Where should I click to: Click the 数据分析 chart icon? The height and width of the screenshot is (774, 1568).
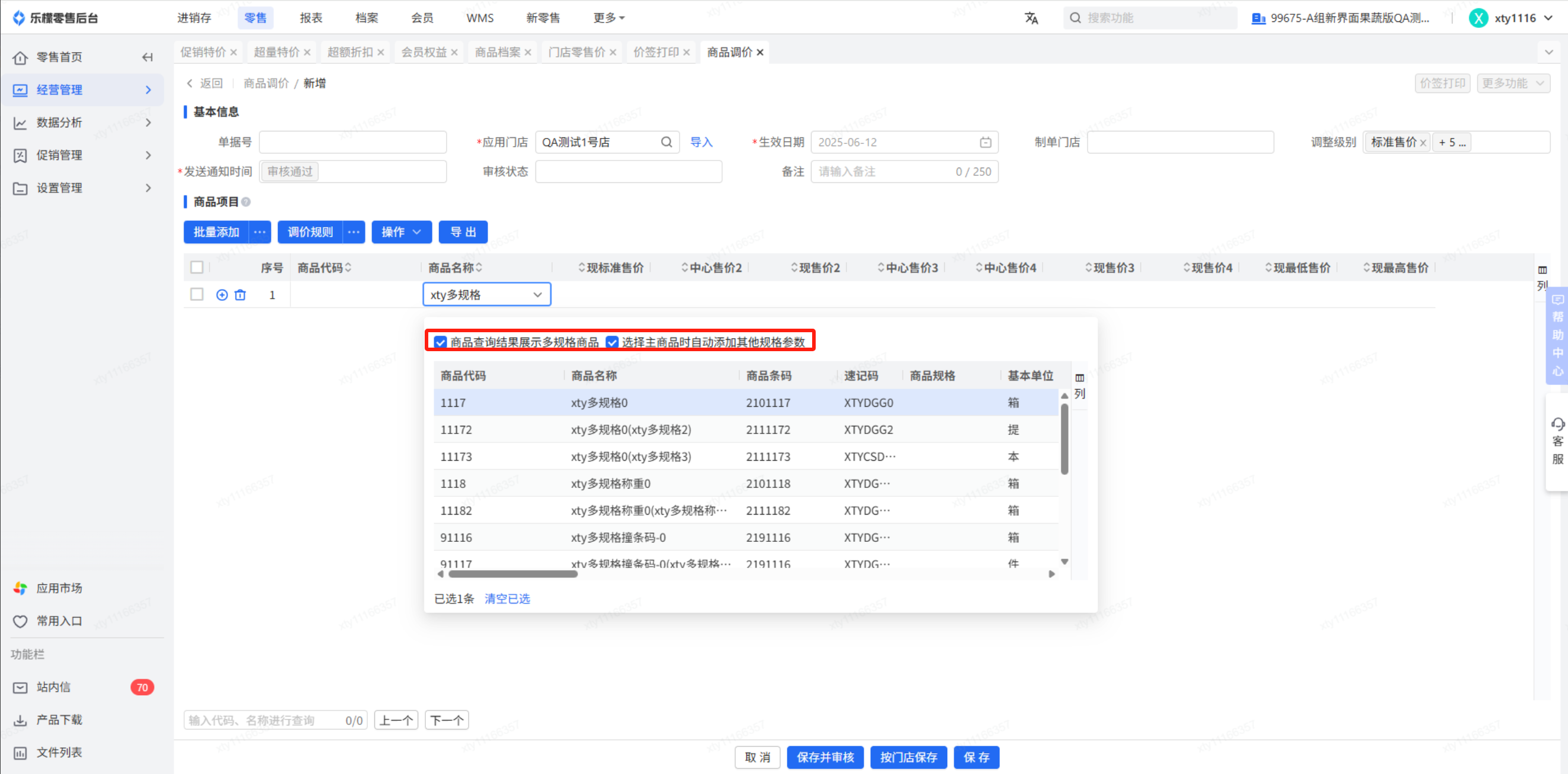(x=20, y=123)
